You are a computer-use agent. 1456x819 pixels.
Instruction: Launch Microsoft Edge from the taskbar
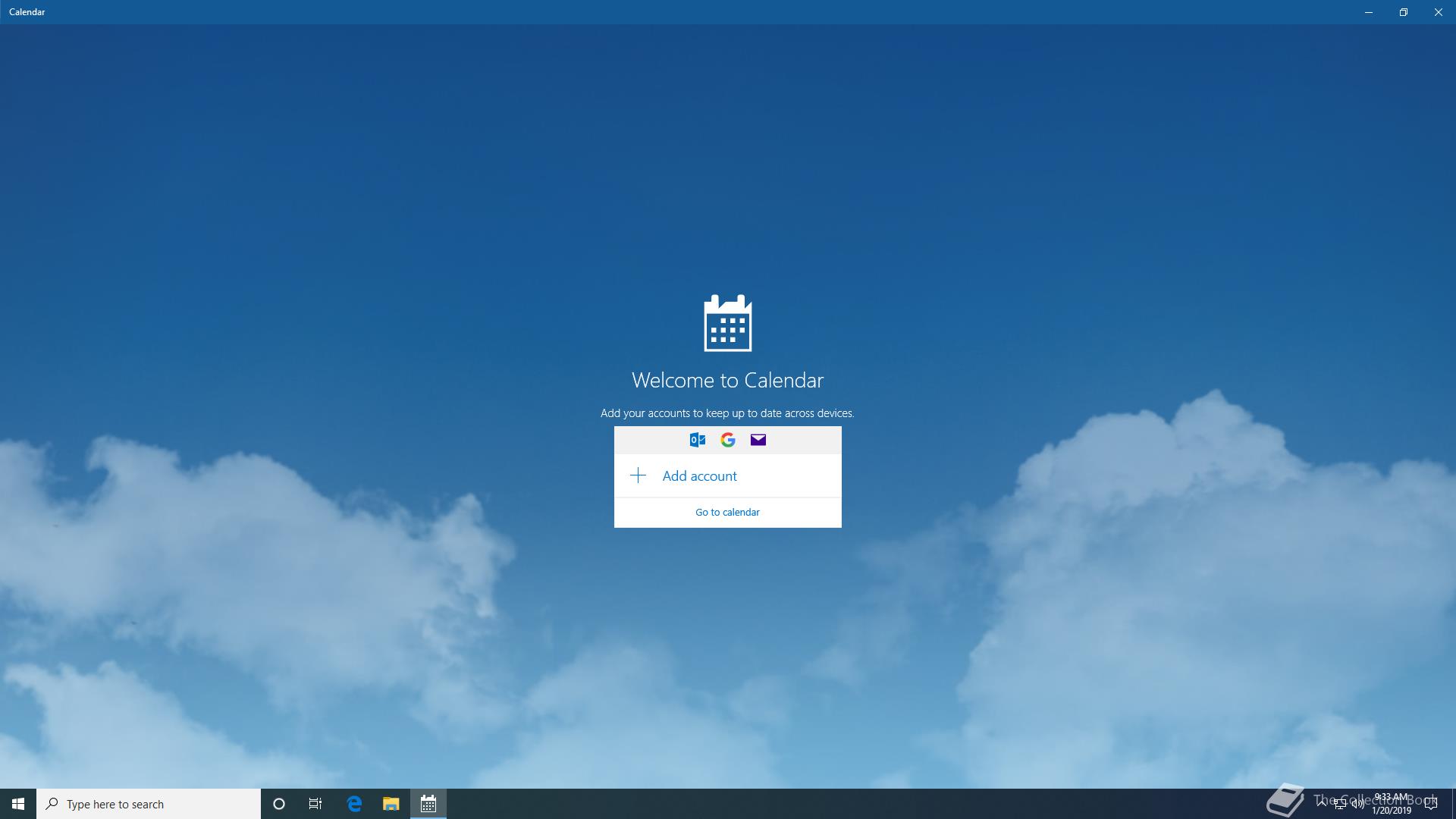[354, 804]
